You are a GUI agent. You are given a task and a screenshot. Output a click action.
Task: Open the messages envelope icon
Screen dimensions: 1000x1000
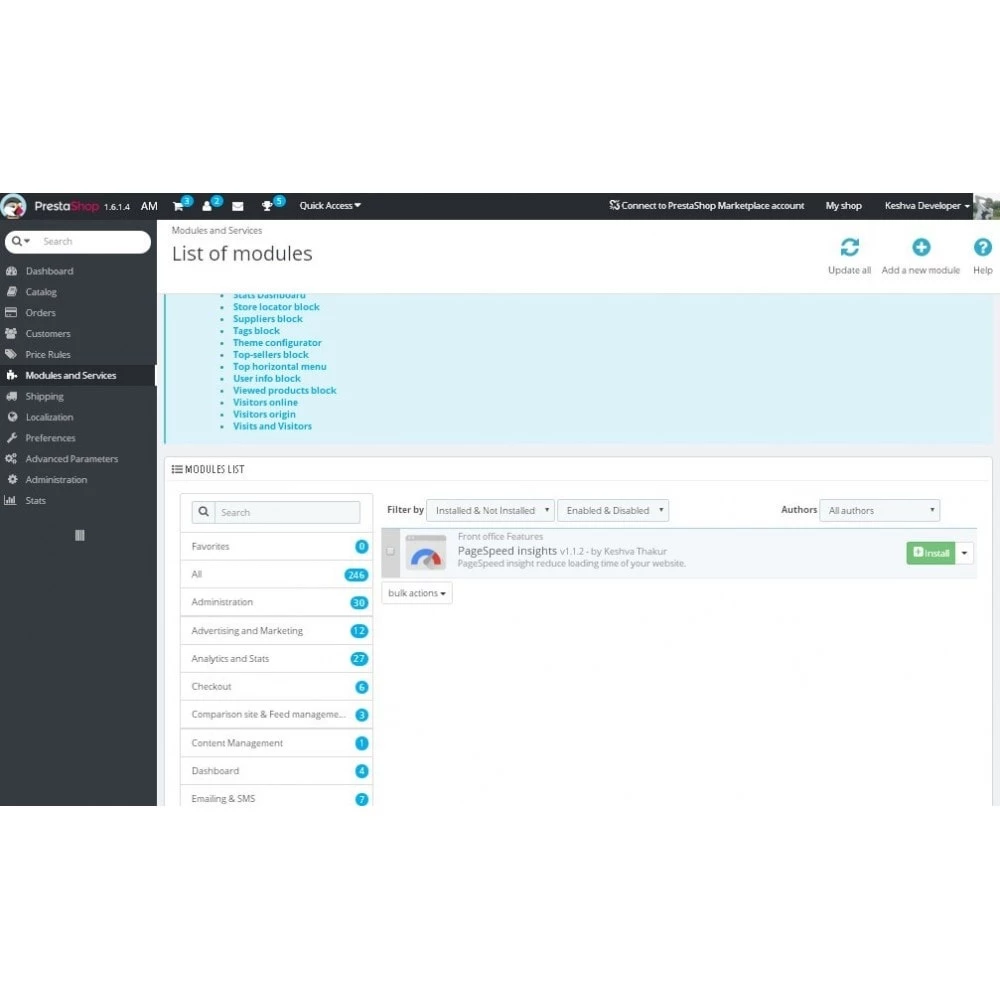[238, 206]
